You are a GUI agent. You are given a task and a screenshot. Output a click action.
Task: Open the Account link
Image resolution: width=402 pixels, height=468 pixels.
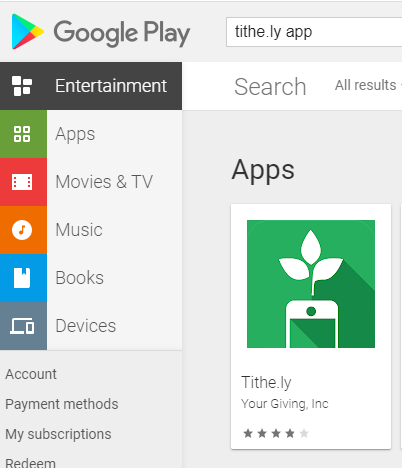pyautogui.click(x=31, y=374)
